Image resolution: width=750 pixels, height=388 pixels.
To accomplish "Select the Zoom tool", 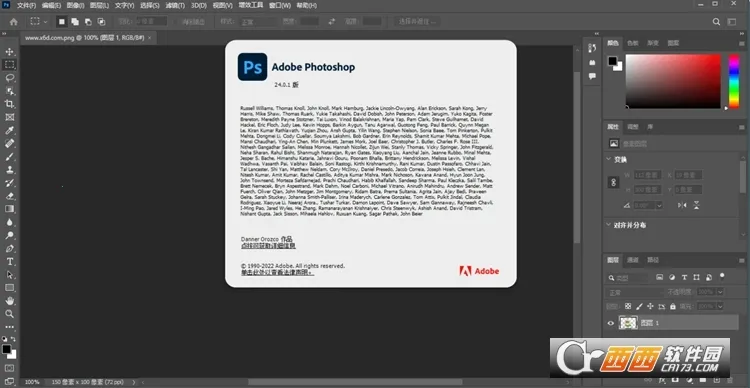I will tap(10, 314).
